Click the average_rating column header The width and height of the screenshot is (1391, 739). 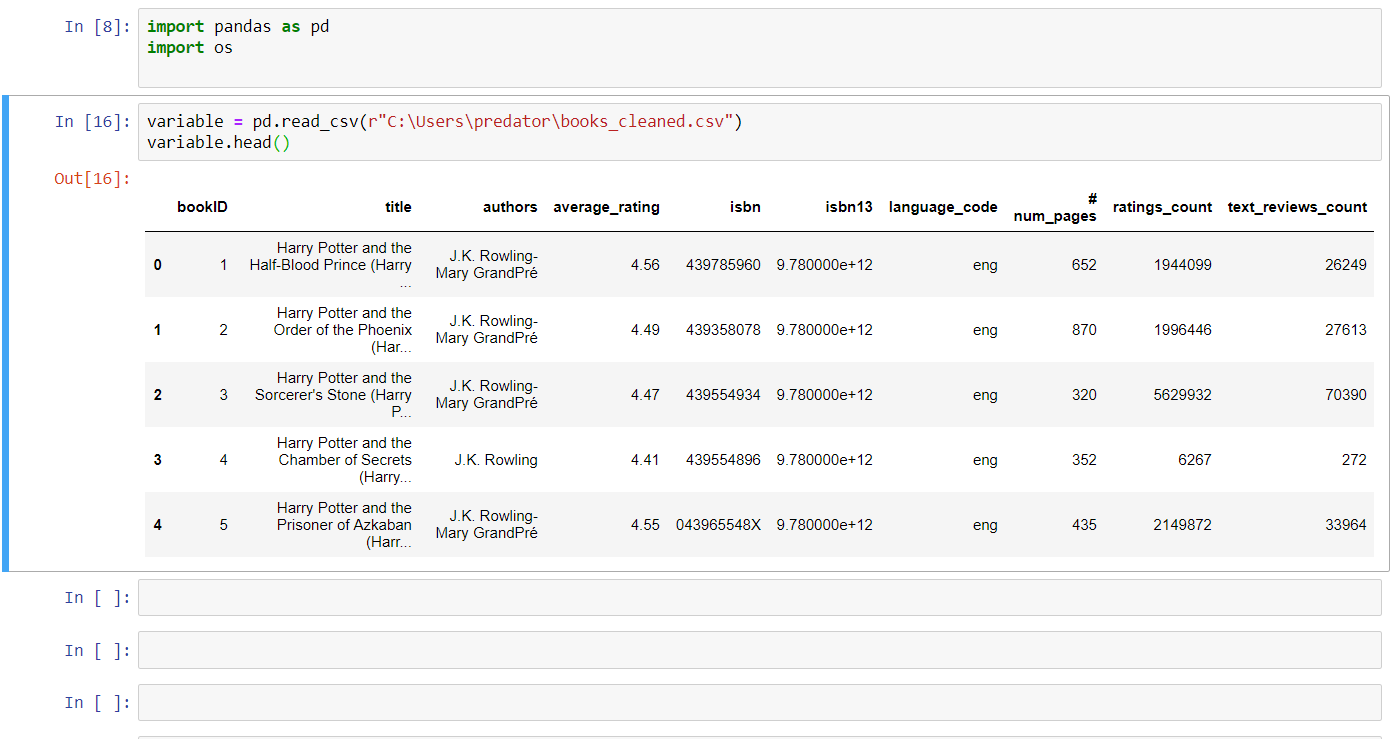(x=606, y=207)
